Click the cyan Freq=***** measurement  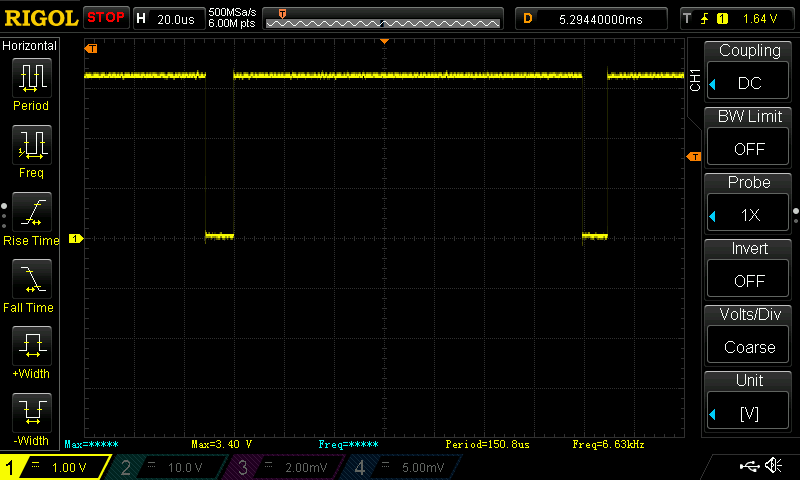pos(348,444)
